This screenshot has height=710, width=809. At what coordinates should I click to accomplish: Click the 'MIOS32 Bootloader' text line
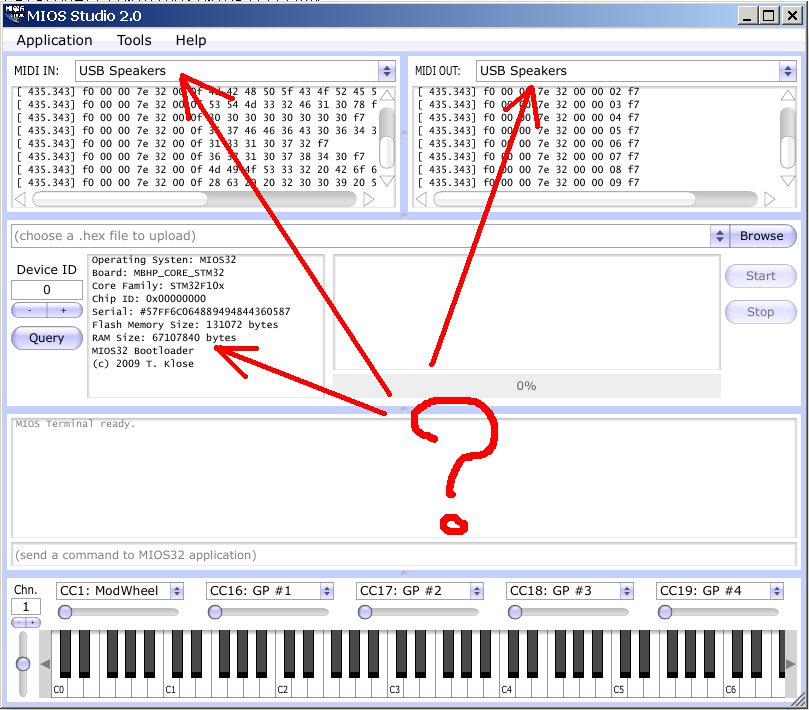(x=142, y=350)
